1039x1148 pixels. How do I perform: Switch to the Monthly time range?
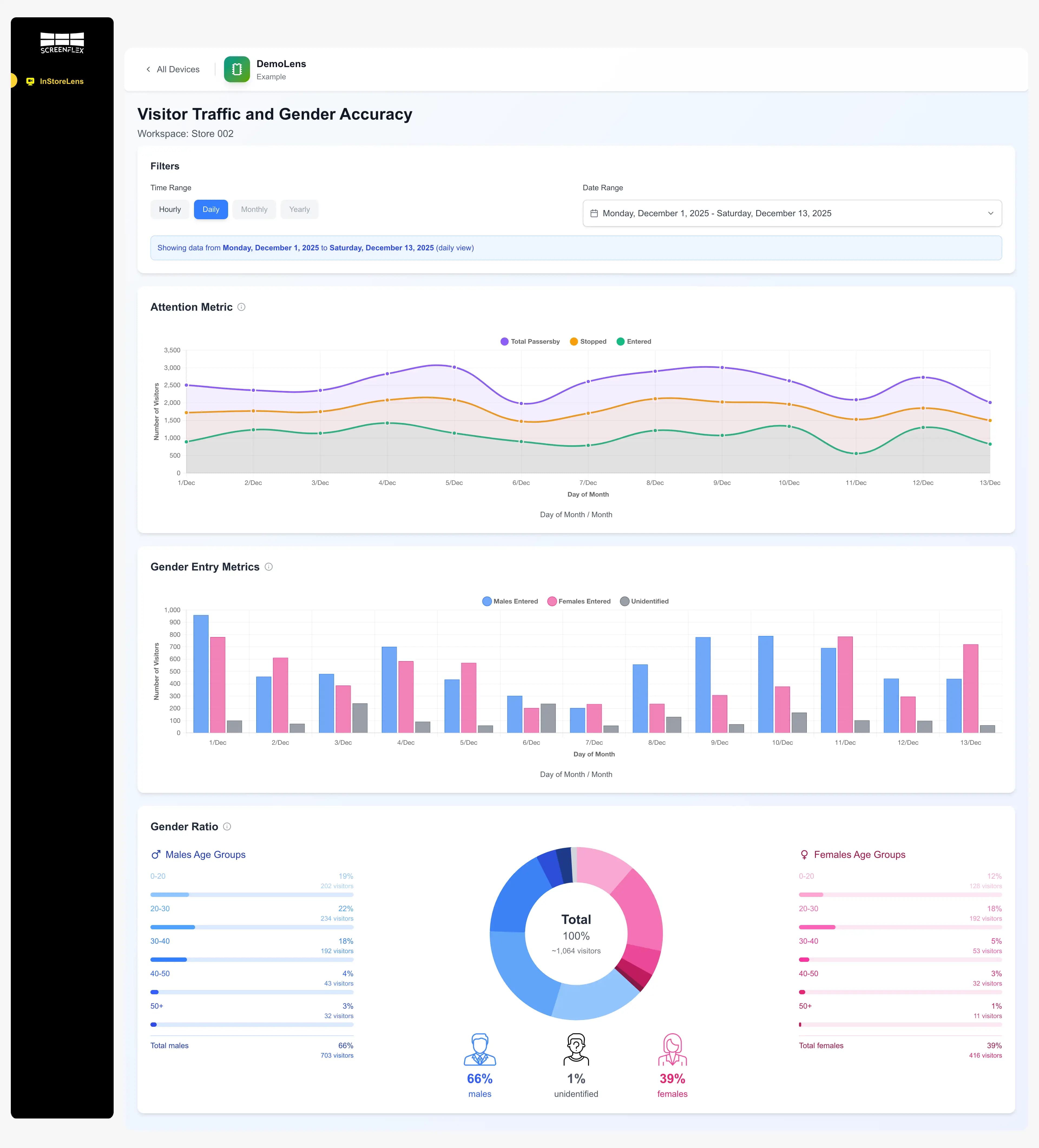point(254,209)
